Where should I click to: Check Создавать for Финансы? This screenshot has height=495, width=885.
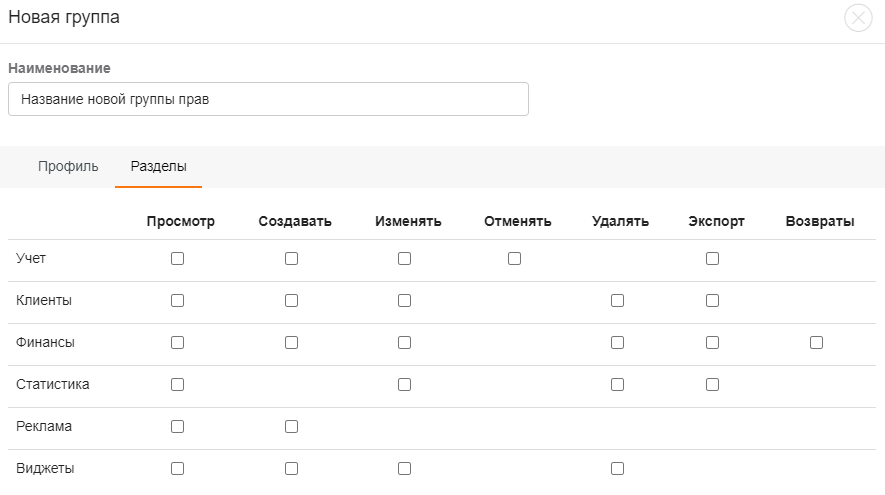(x=291, y=343)
